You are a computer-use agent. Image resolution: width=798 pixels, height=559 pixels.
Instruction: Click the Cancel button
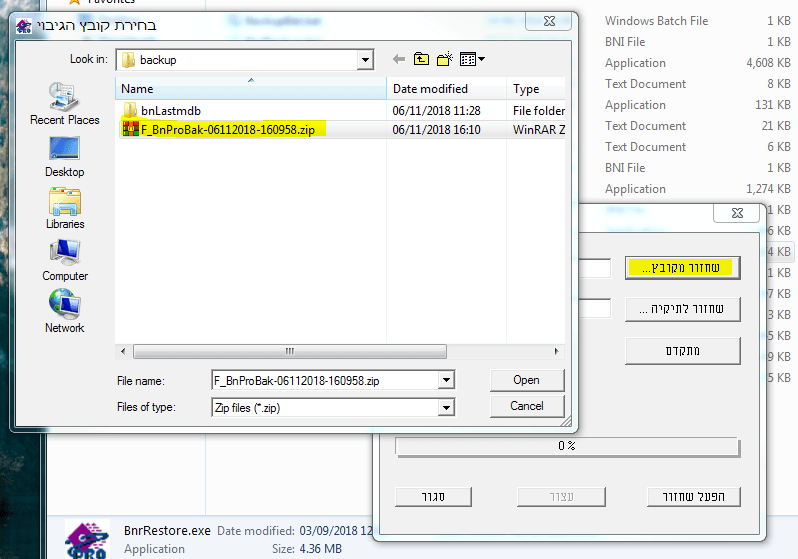[526, 406]
